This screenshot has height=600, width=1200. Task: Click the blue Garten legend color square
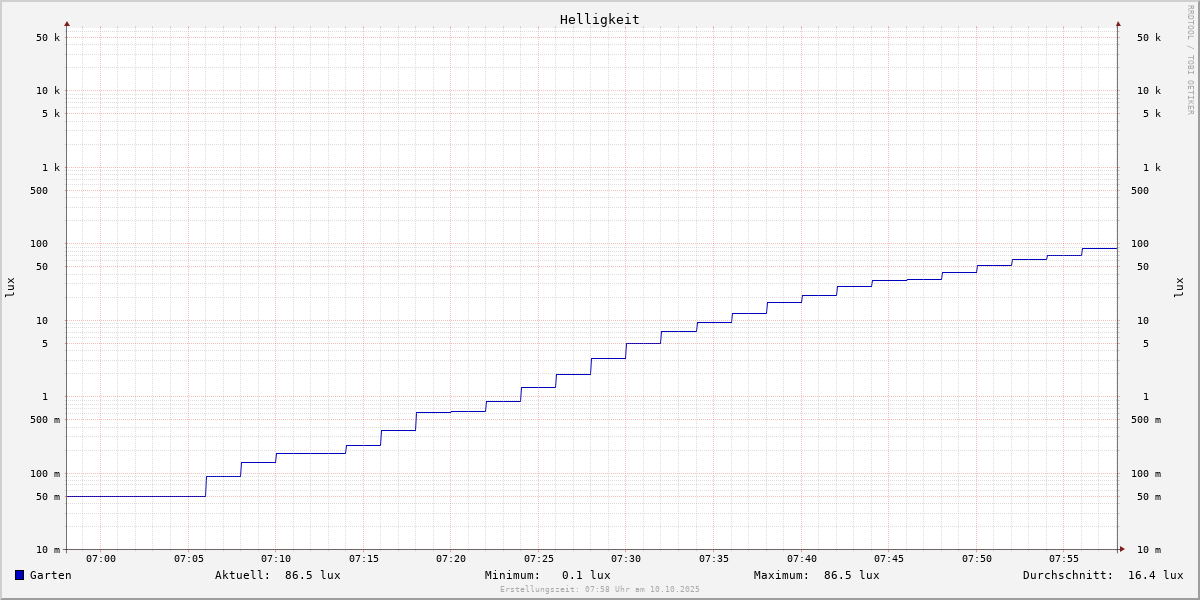click(x=19, y=575)
